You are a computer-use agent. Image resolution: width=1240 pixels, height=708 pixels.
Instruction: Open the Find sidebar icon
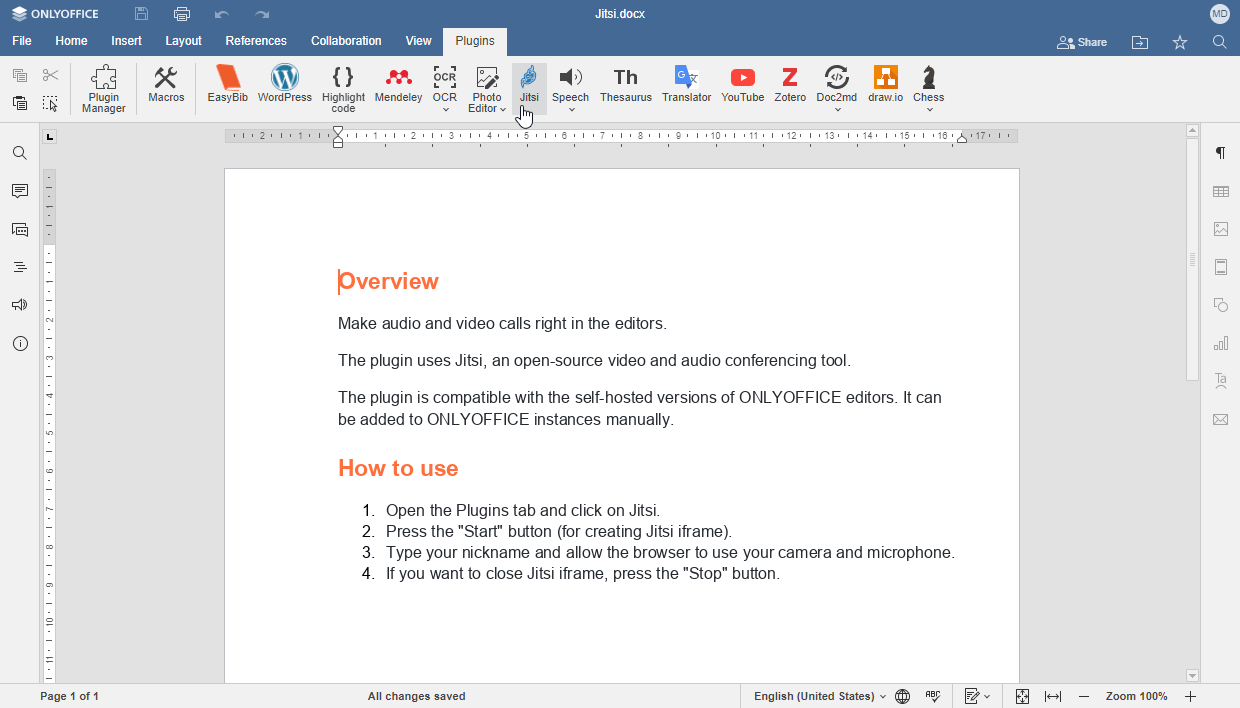(x=20, y=153)
